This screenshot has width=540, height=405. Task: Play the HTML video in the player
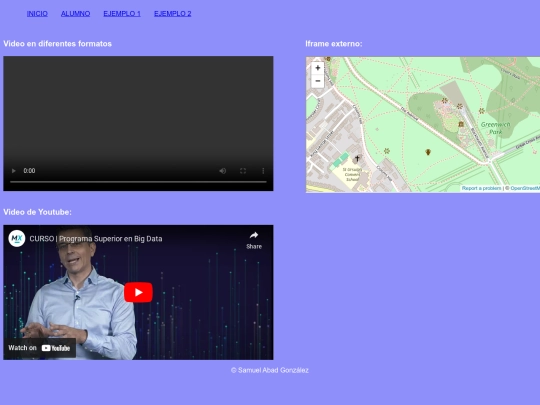[14, 171]
